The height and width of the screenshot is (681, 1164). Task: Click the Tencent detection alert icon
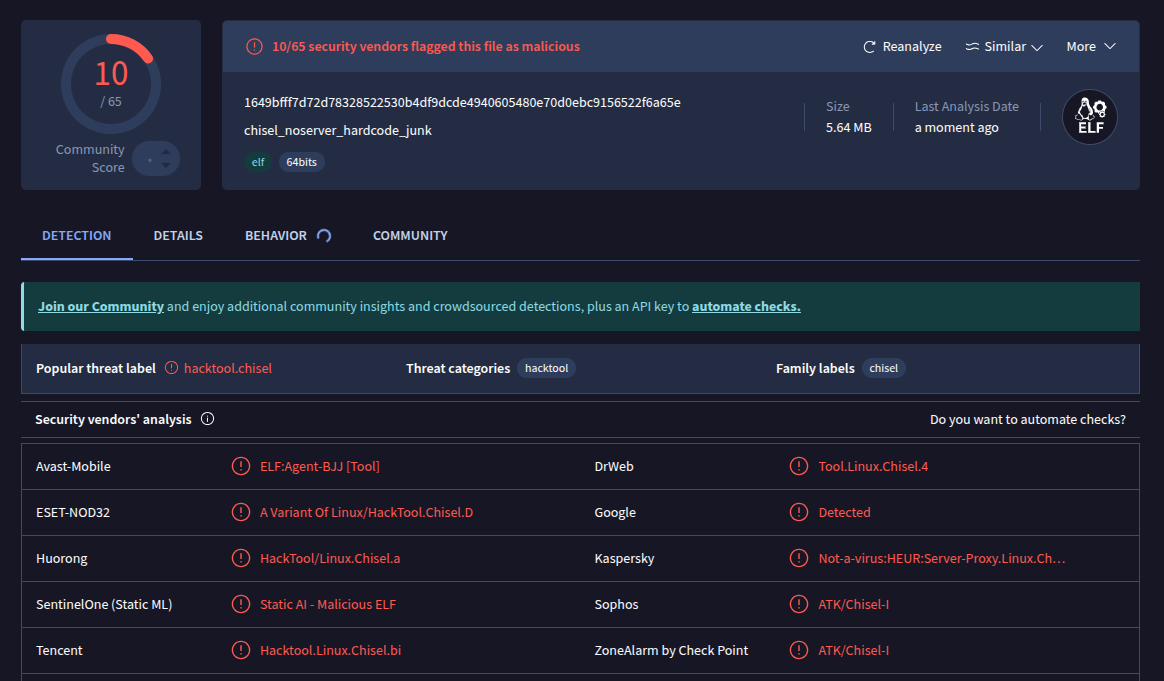(x=241, y=651)
